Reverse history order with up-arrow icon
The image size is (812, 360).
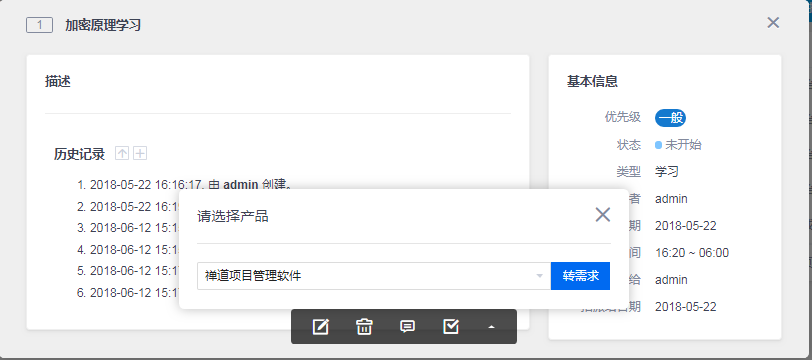point(122,153)
